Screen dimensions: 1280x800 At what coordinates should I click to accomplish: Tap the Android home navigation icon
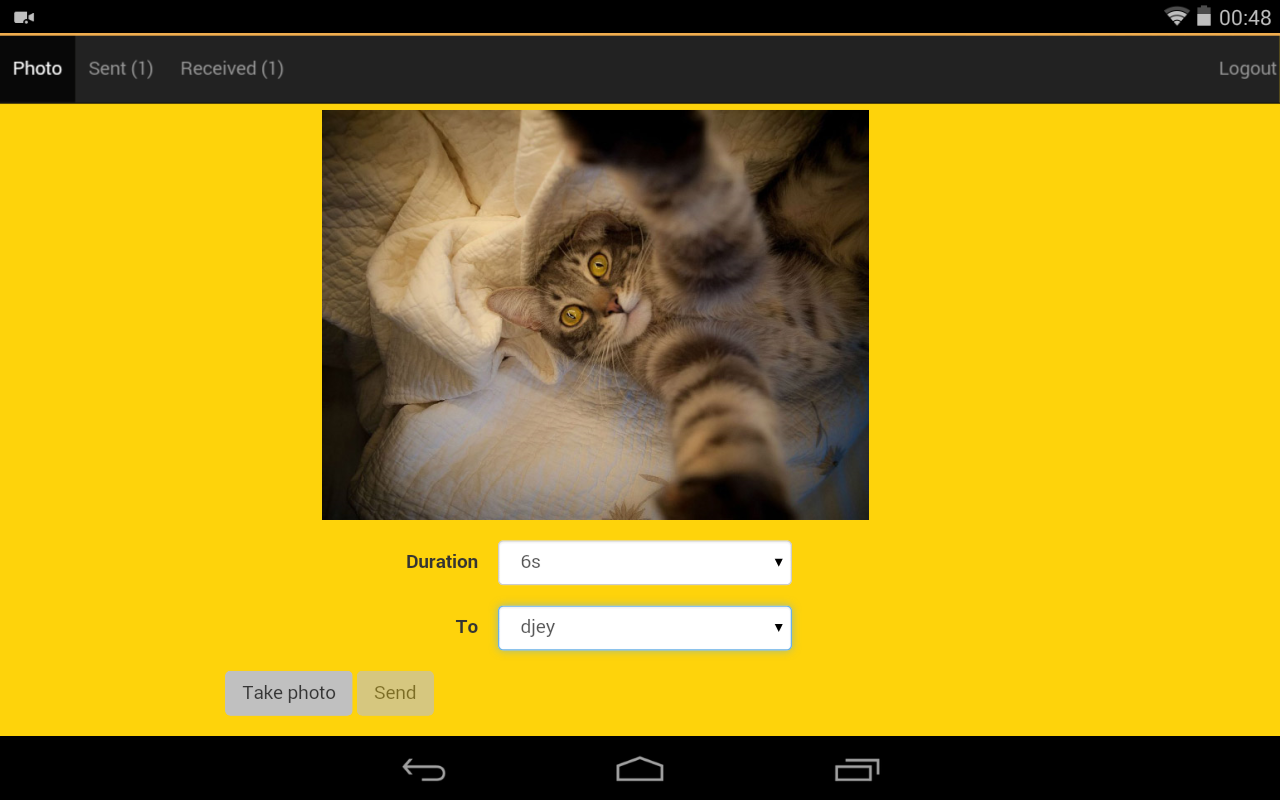click(640, 769)
